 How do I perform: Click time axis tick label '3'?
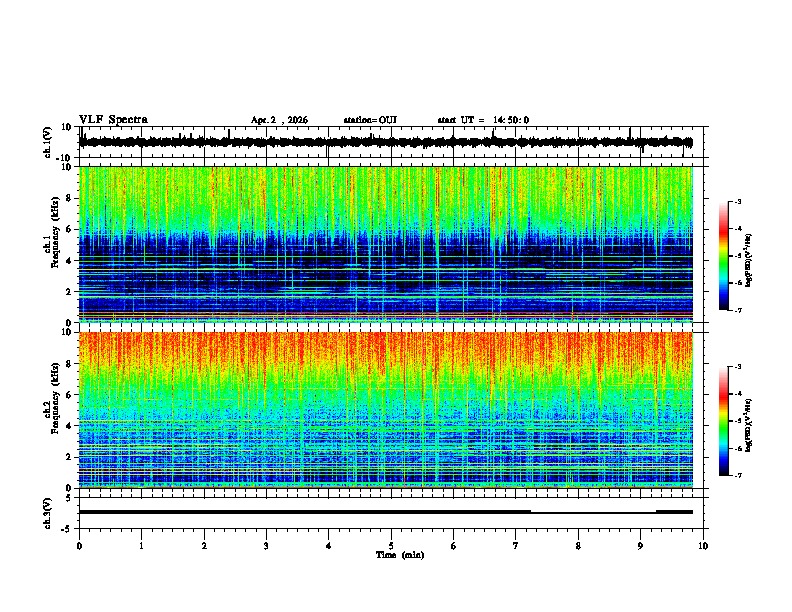tap(266, 546)
